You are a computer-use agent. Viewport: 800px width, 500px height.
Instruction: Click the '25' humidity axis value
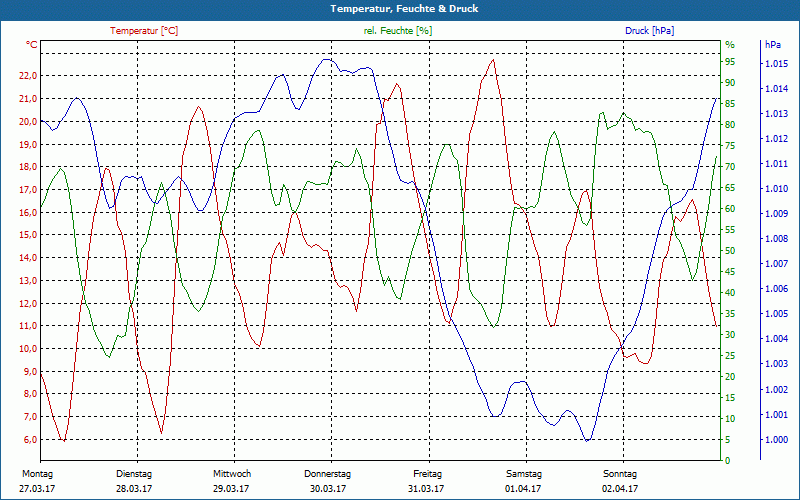pos(730,356)
